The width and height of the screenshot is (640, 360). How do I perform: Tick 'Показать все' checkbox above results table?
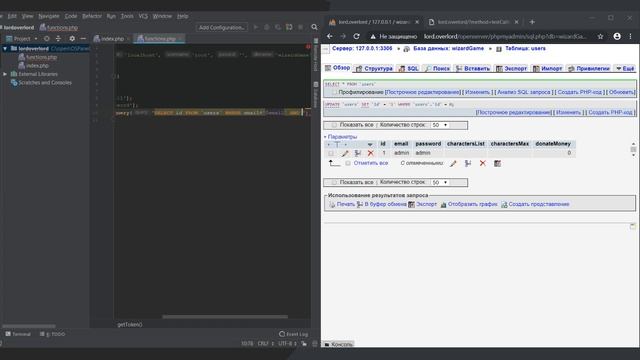[x=334, y=125]
